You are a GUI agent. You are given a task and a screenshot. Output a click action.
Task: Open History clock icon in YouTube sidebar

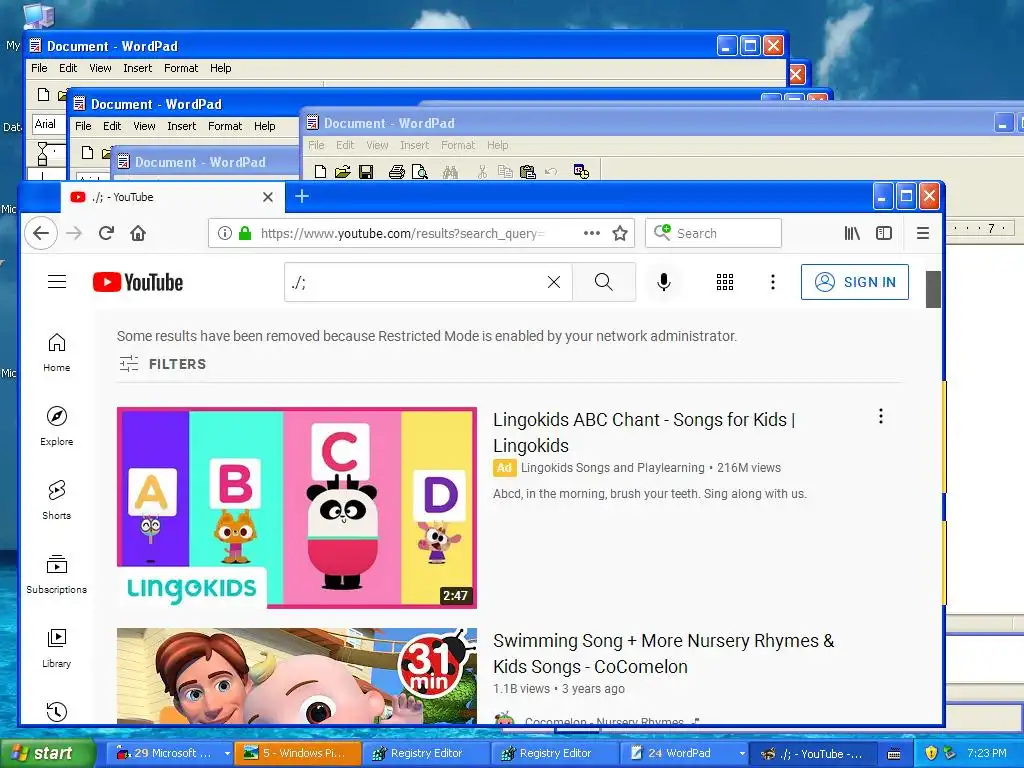coord(57,711)
